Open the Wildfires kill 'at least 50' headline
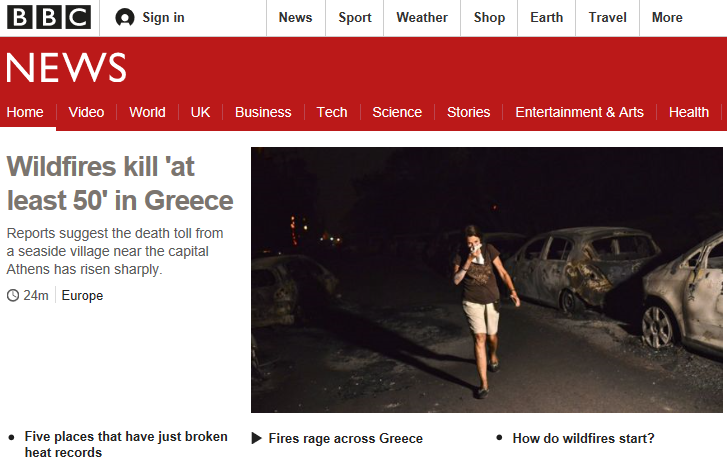Image resolution: width=727 pixels, height=475 pixels. 120,183
